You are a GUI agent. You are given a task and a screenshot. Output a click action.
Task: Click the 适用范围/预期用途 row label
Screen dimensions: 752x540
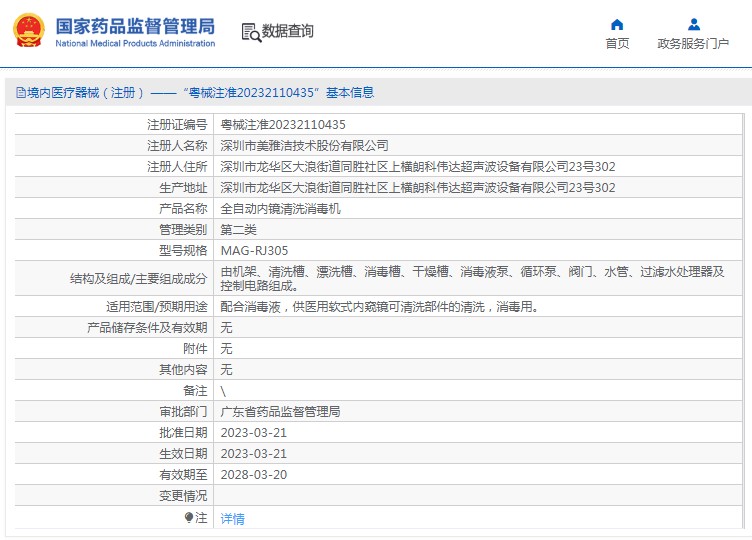point(157,306)
